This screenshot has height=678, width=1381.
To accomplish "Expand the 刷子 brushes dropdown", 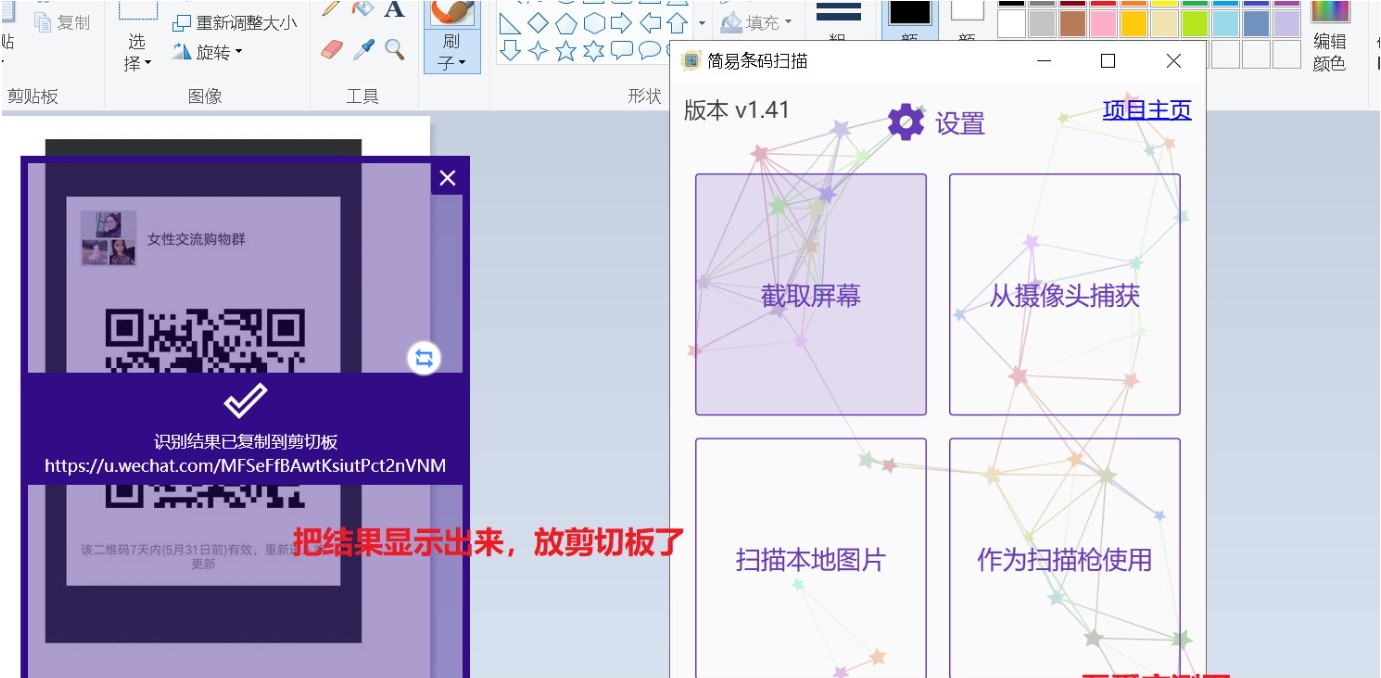I will click(452, 52).
